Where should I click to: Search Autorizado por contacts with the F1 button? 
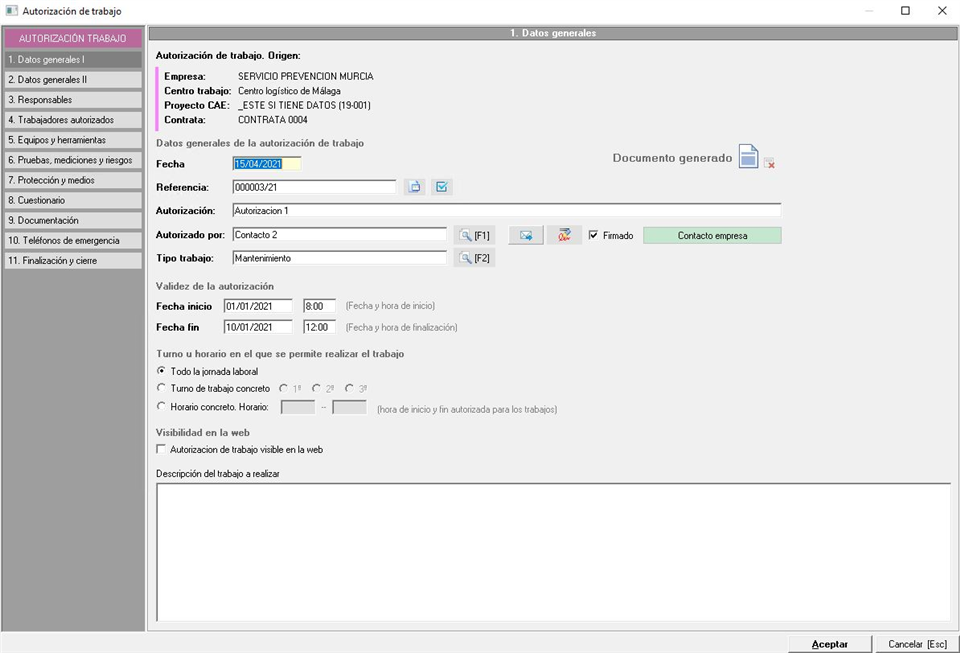point(474,235)
